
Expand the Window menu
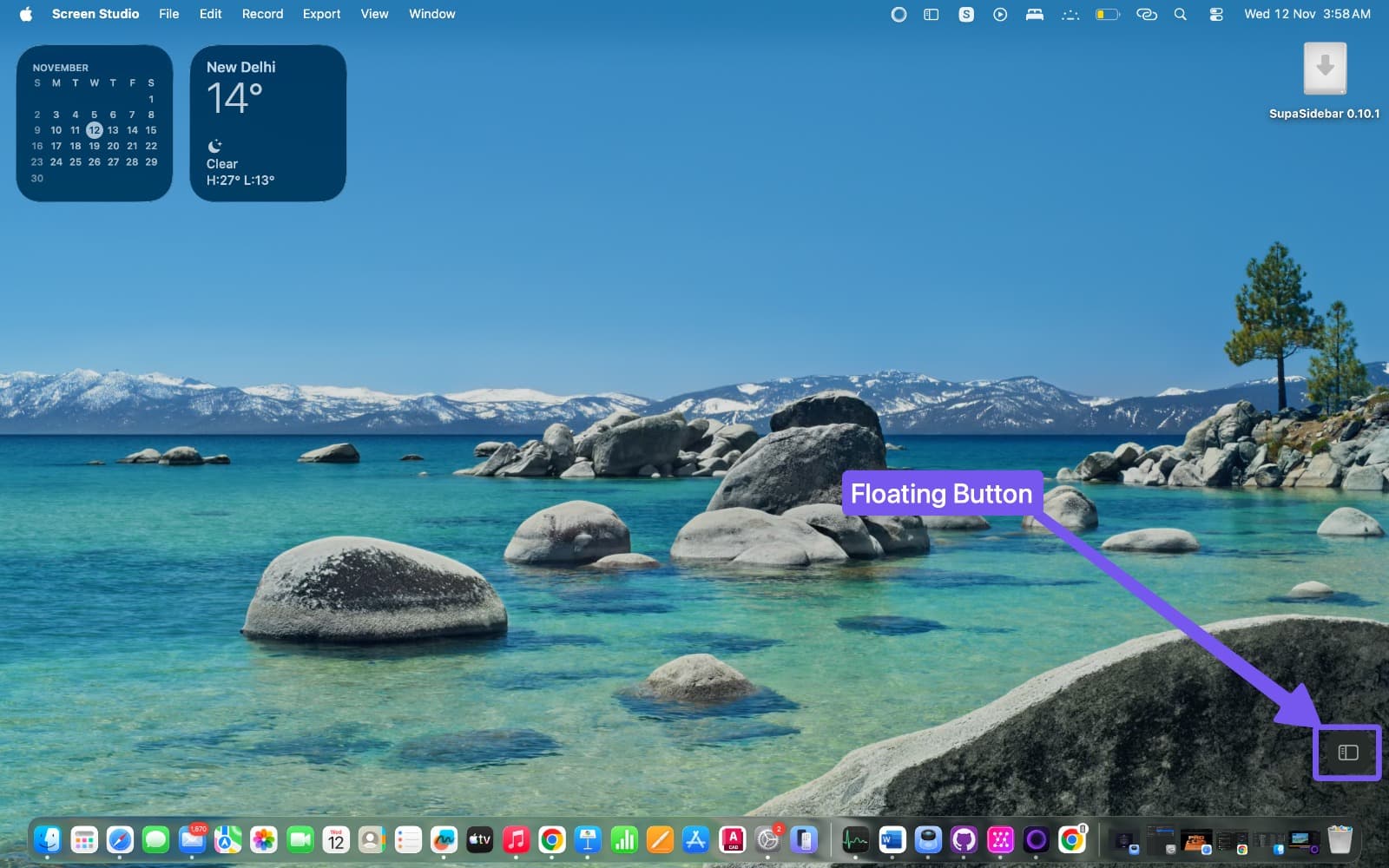(431, 14)
